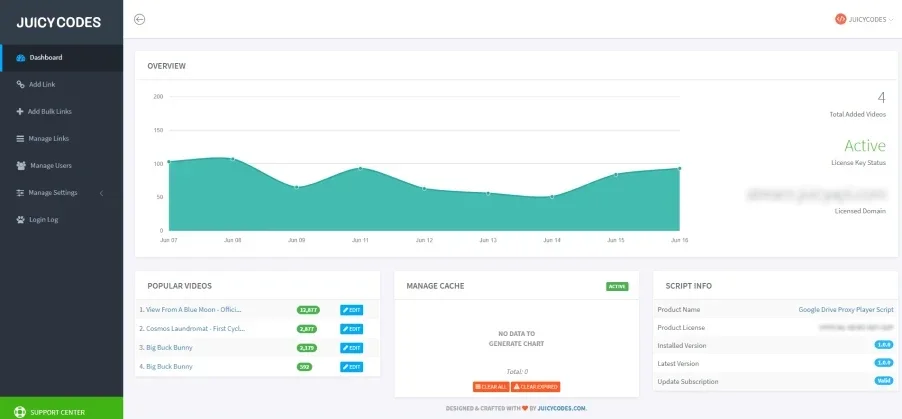Screen dimensions: 902x419
Task: Open the Google Drive Proxy Player Script link
Action: (x=846, y=310)
